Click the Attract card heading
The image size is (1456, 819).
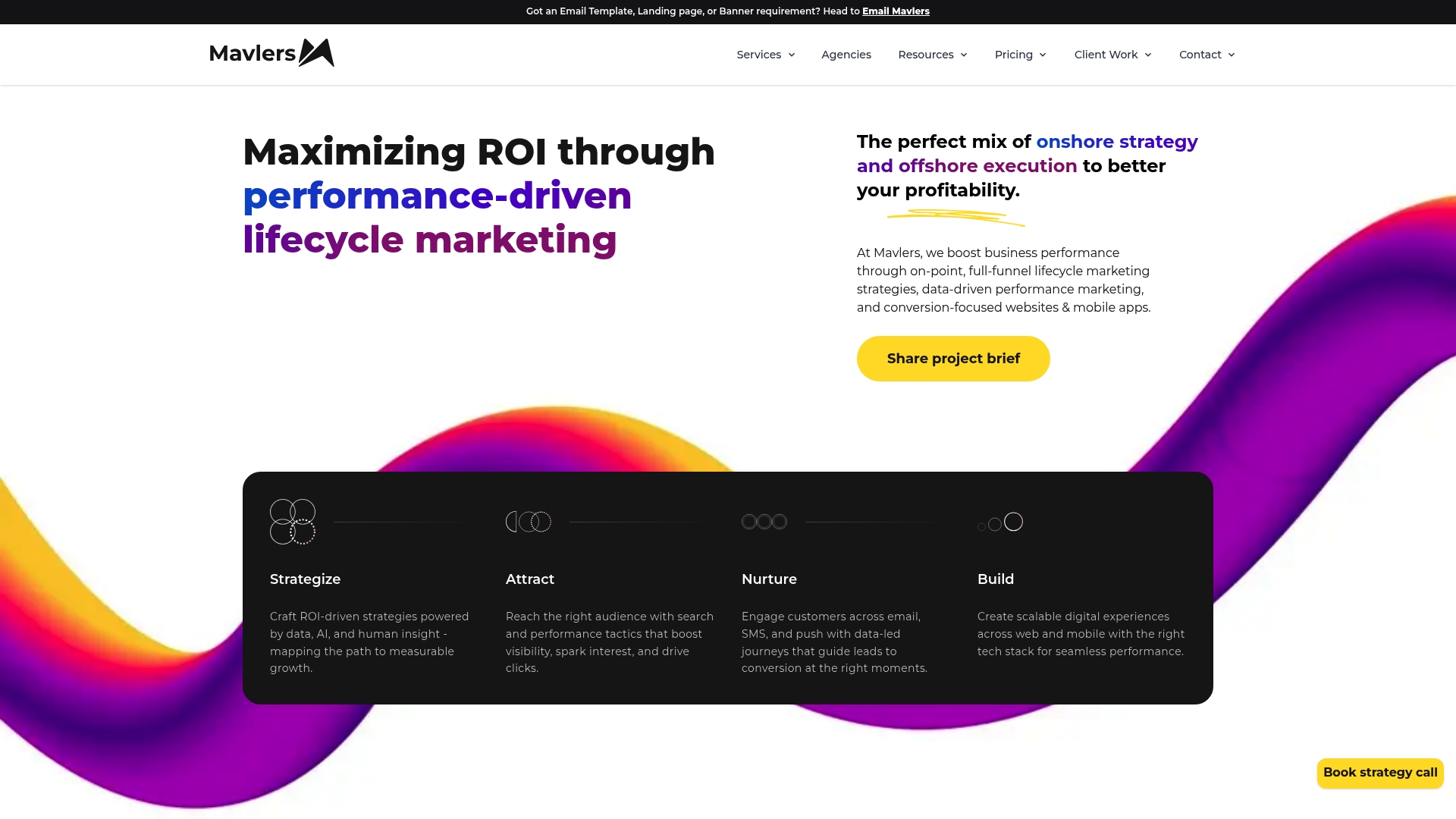[x=530, y=579]
